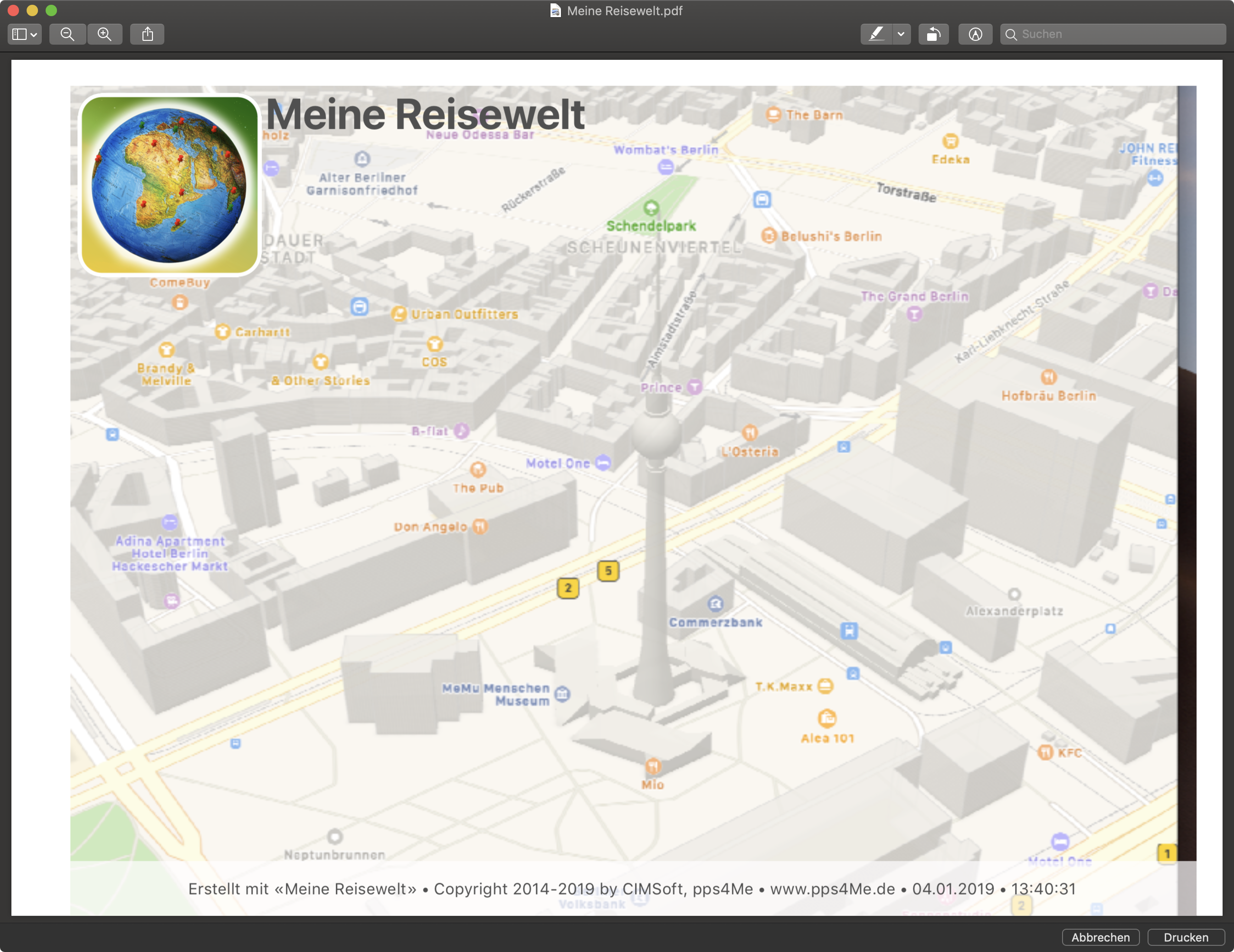Click the yellow marker numbered 2 near the TV tower
This screenshot has height=952, width=1234.
[568, 588]
